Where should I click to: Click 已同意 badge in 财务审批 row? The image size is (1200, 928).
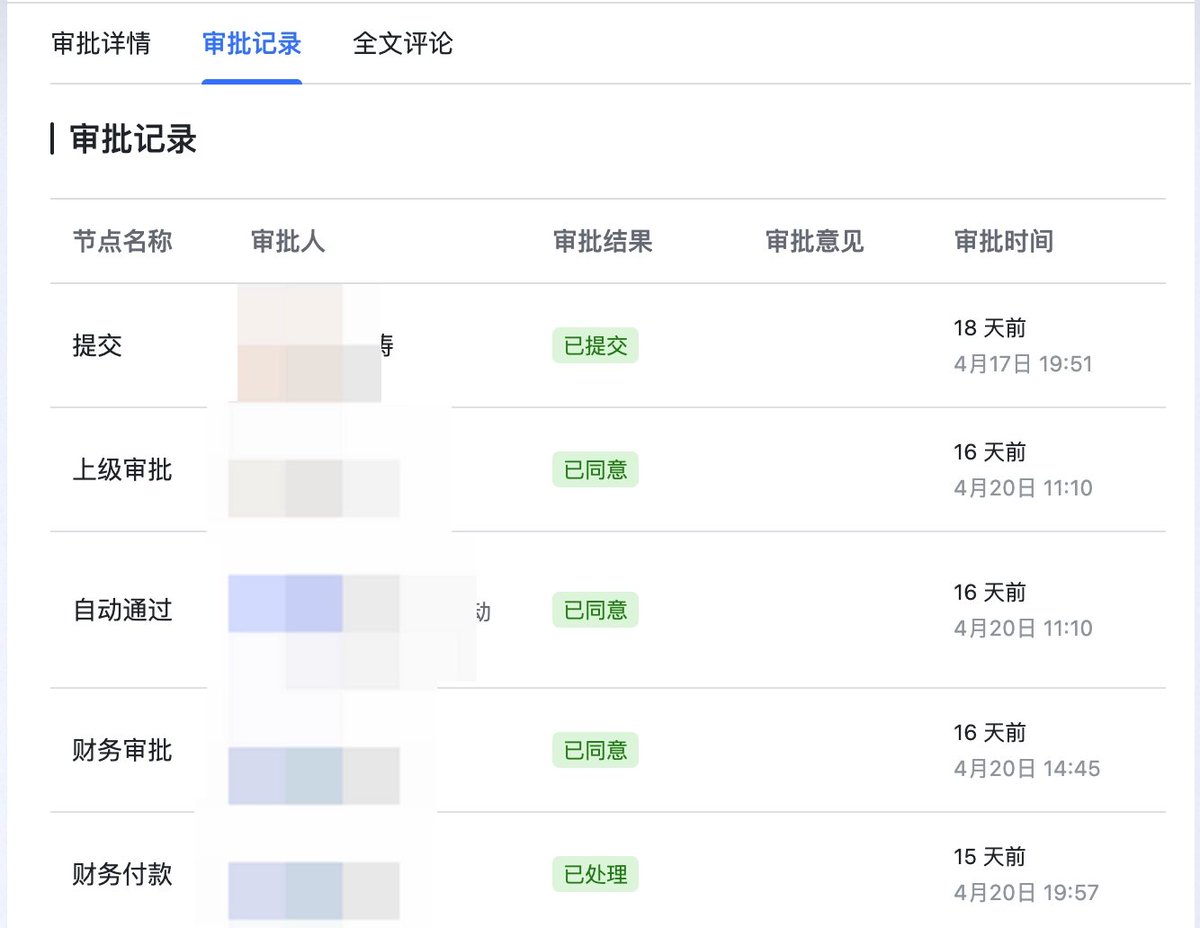pyautogui.click(x=595, y=750)
